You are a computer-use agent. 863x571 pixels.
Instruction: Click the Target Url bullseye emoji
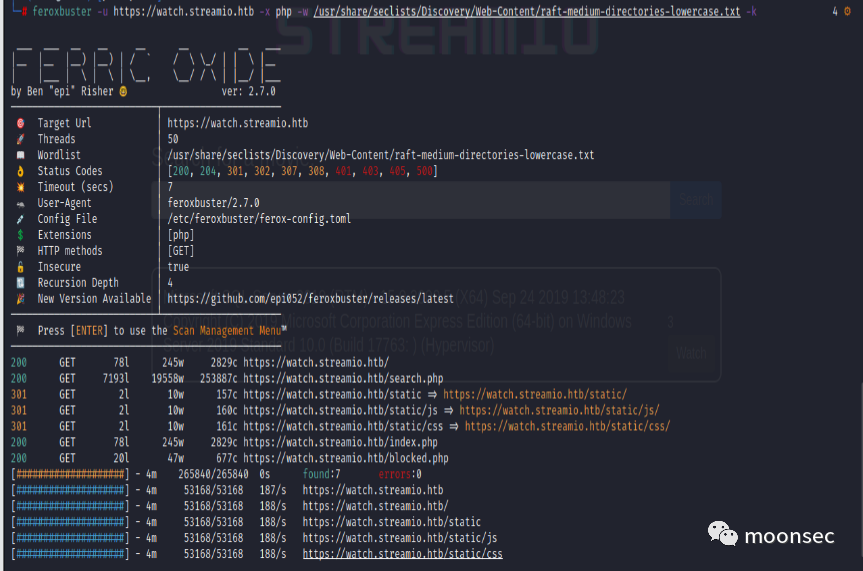pyautogui.click(x=20, y=123)
